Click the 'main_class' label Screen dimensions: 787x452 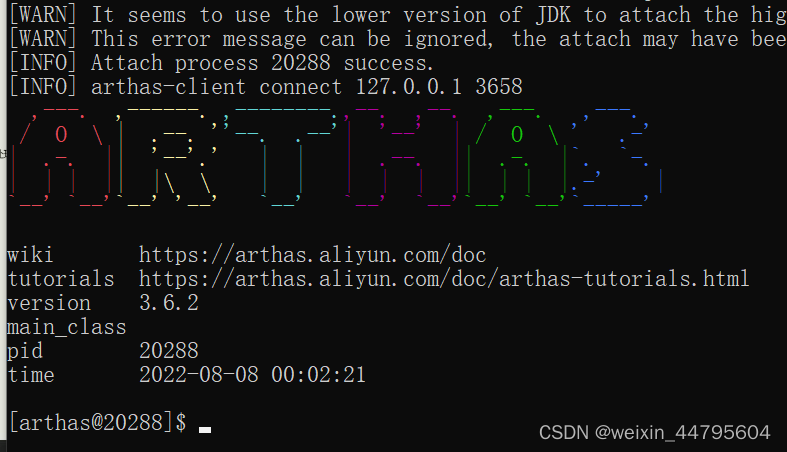pyautogui.click(x=67, y=327)
